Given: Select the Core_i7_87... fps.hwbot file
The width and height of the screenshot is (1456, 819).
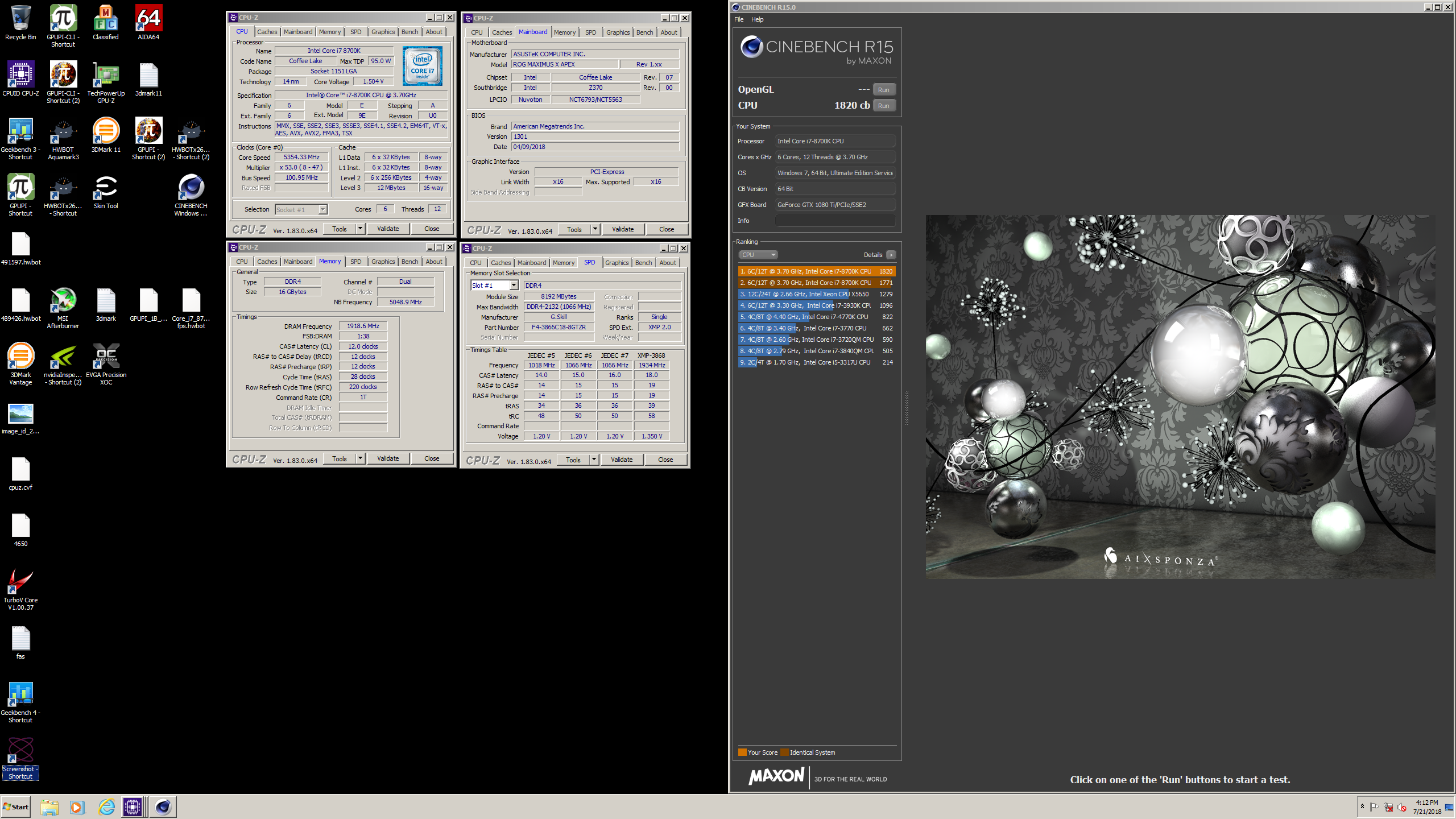Looking at the screenshot, I should click(x=191, y=308).
